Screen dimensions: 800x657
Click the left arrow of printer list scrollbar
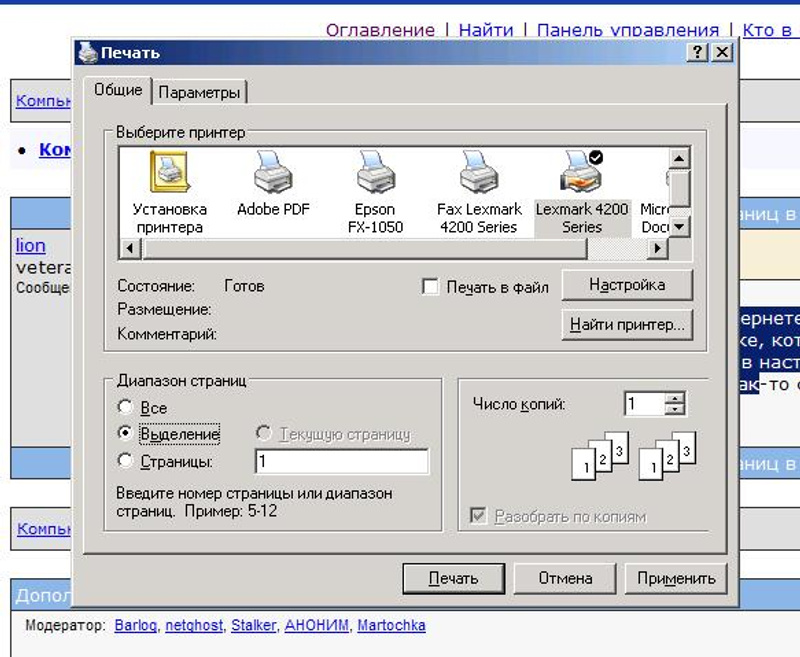130,248
